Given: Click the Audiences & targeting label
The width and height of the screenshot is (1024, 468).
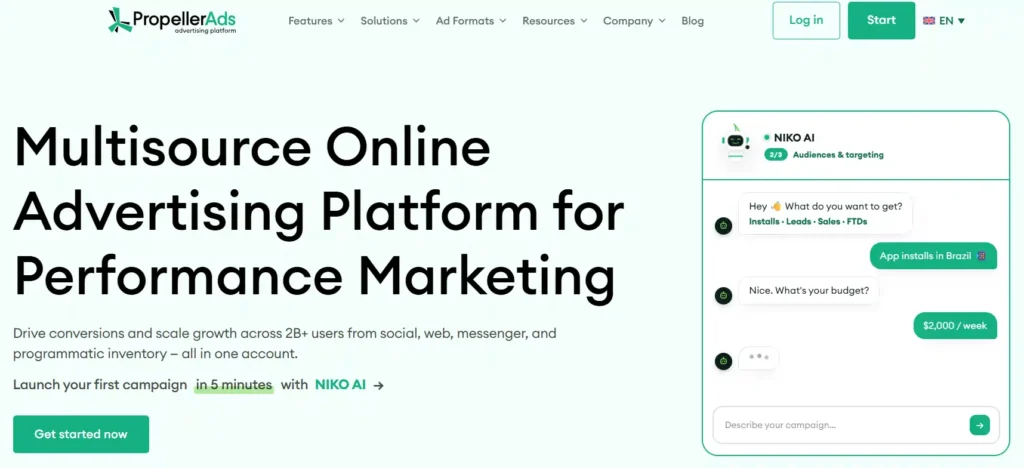Looking at the screenshot, I should 838,155.
